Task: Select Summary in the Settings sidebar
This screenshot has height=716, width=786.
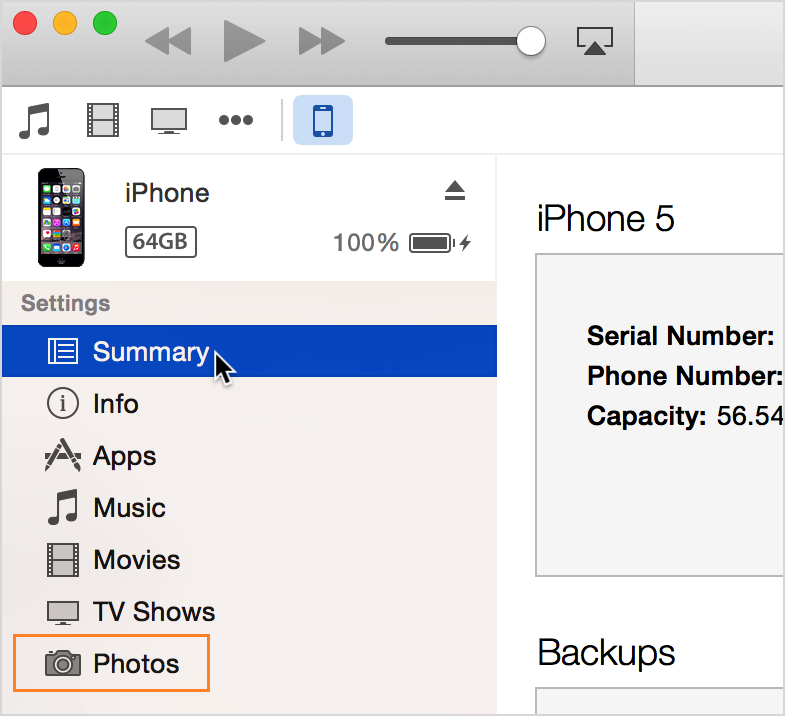Action: tap(250, 351)
